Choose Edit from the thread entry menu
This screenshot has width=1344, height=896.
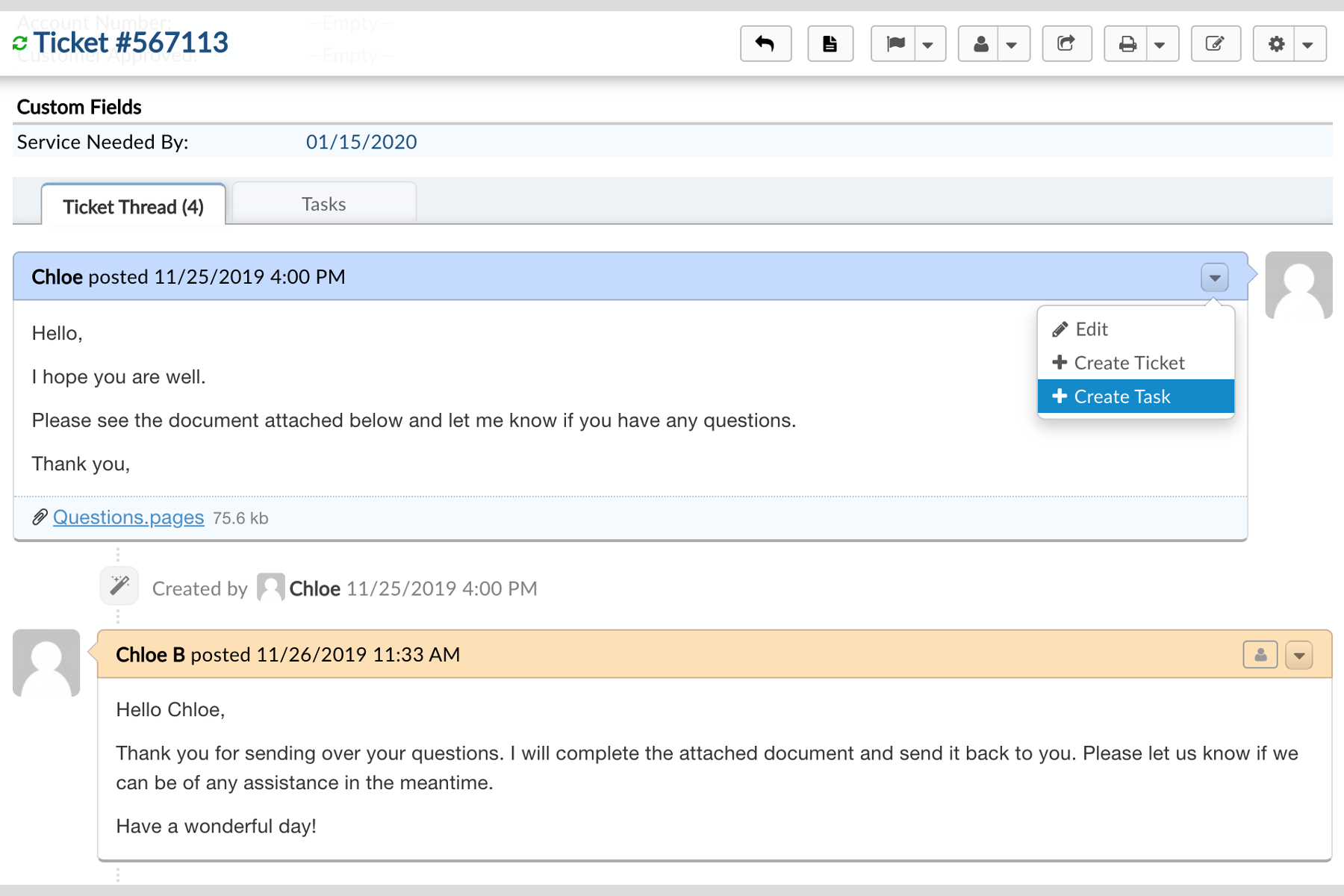coord(1091,329)
